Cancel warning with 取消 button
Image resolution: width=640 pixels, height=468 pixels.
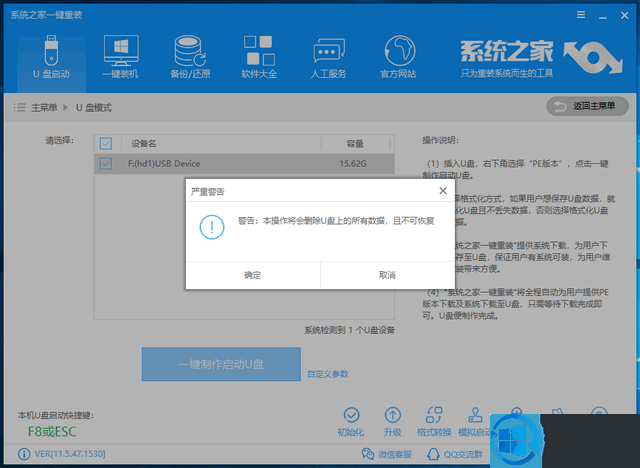[x=387, y=275]
